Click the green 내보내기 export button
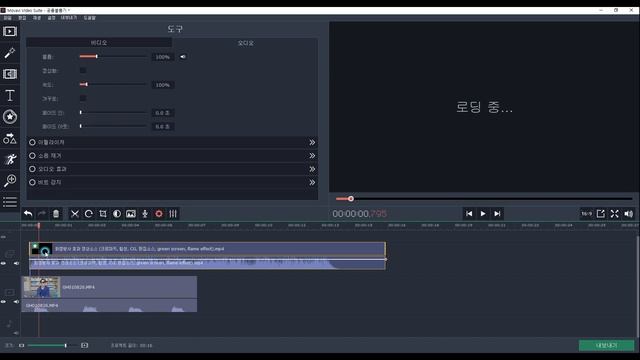 pos(607,345)
